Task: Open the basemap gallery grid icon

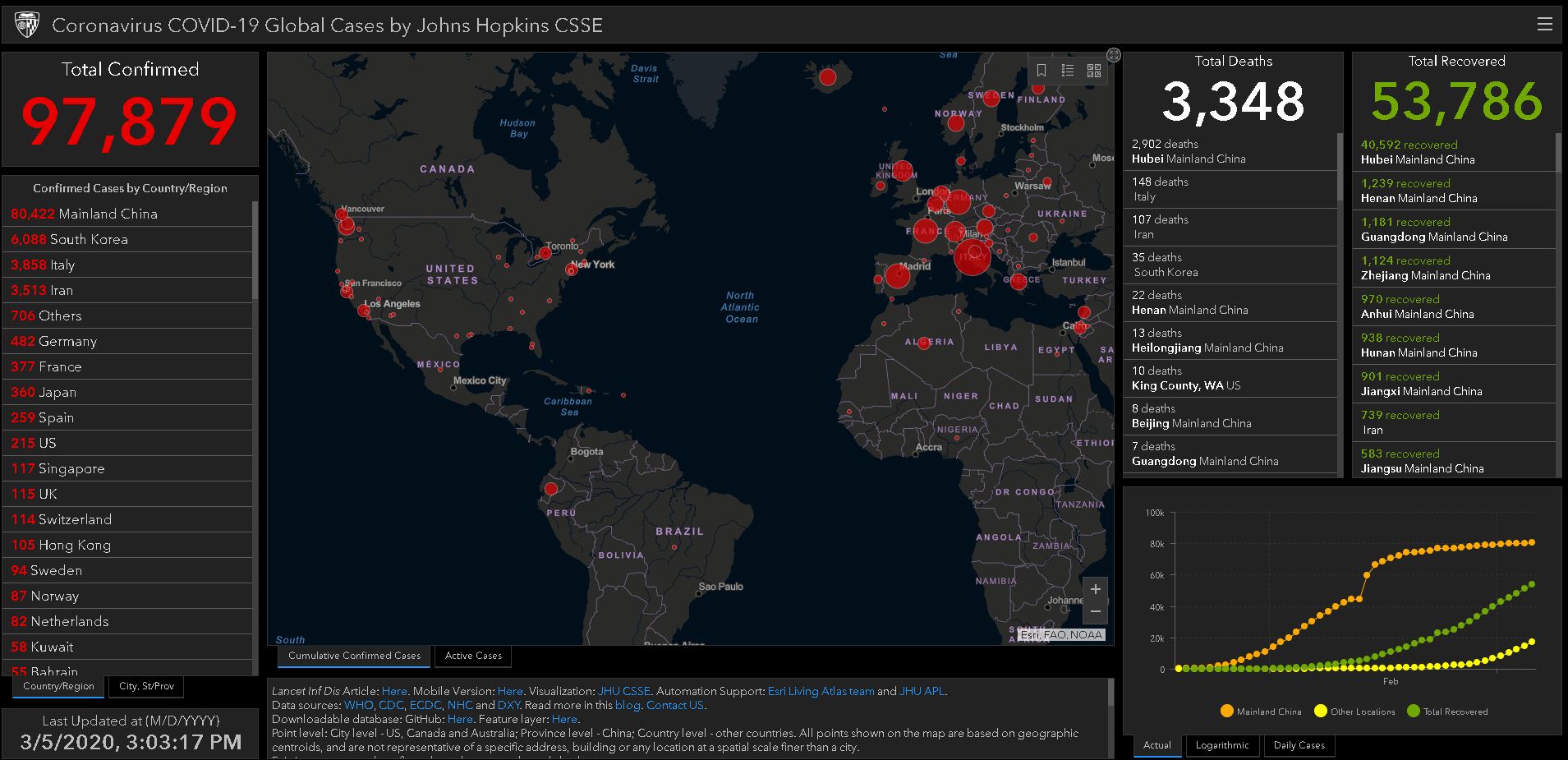Action: click(x=1093, y=71)
